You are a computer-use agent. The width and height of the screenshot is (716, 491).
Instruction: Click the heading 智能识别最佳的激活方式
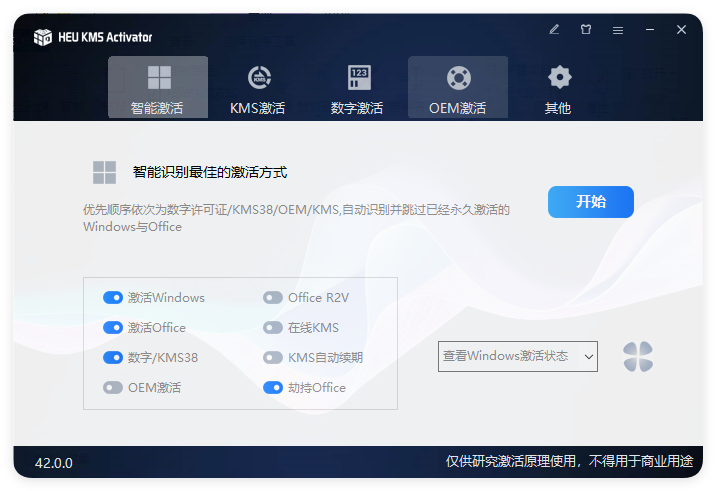coord(210,172)
